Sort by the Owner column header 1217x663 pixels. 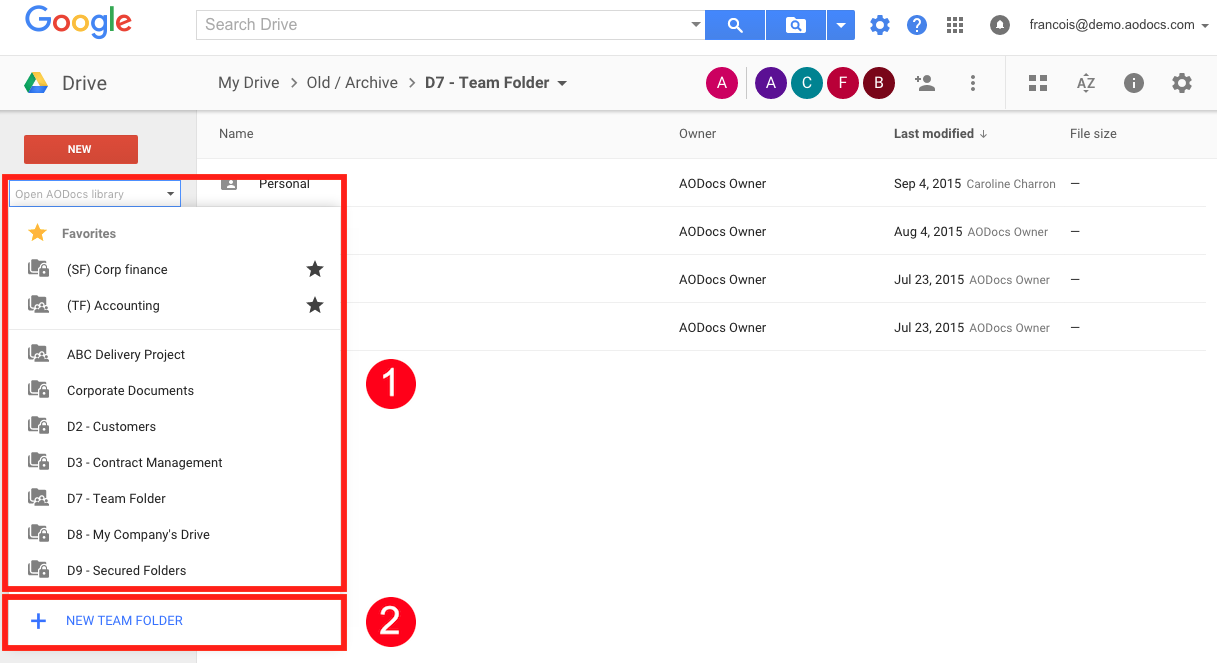coord(698,134)
